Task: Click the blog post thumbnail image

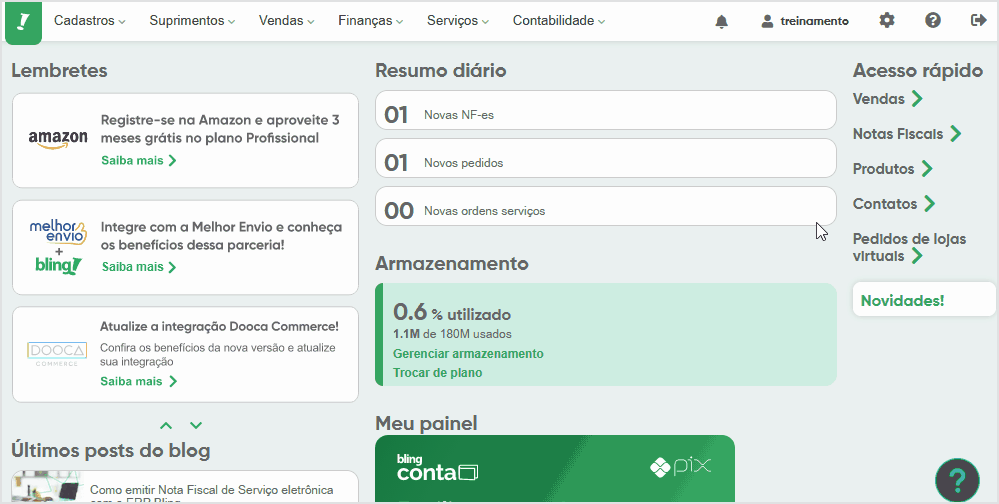Action: tap(48, 488)
